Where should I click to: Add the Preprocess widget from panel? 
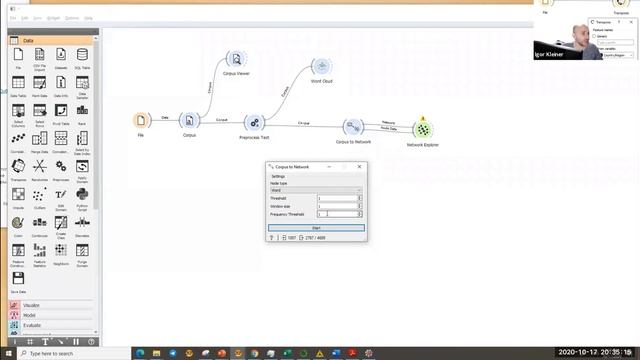pyautogui.click(x=61, y=170)
